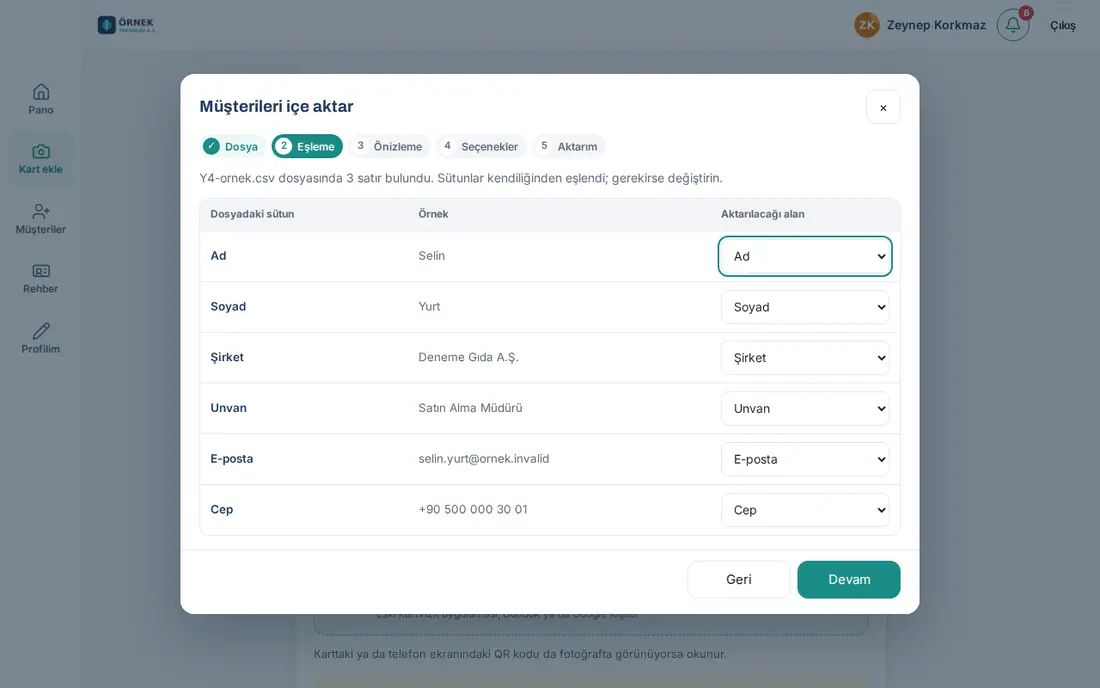Click the Cep column name cell

pyautogui.click(x=222, y=509)
